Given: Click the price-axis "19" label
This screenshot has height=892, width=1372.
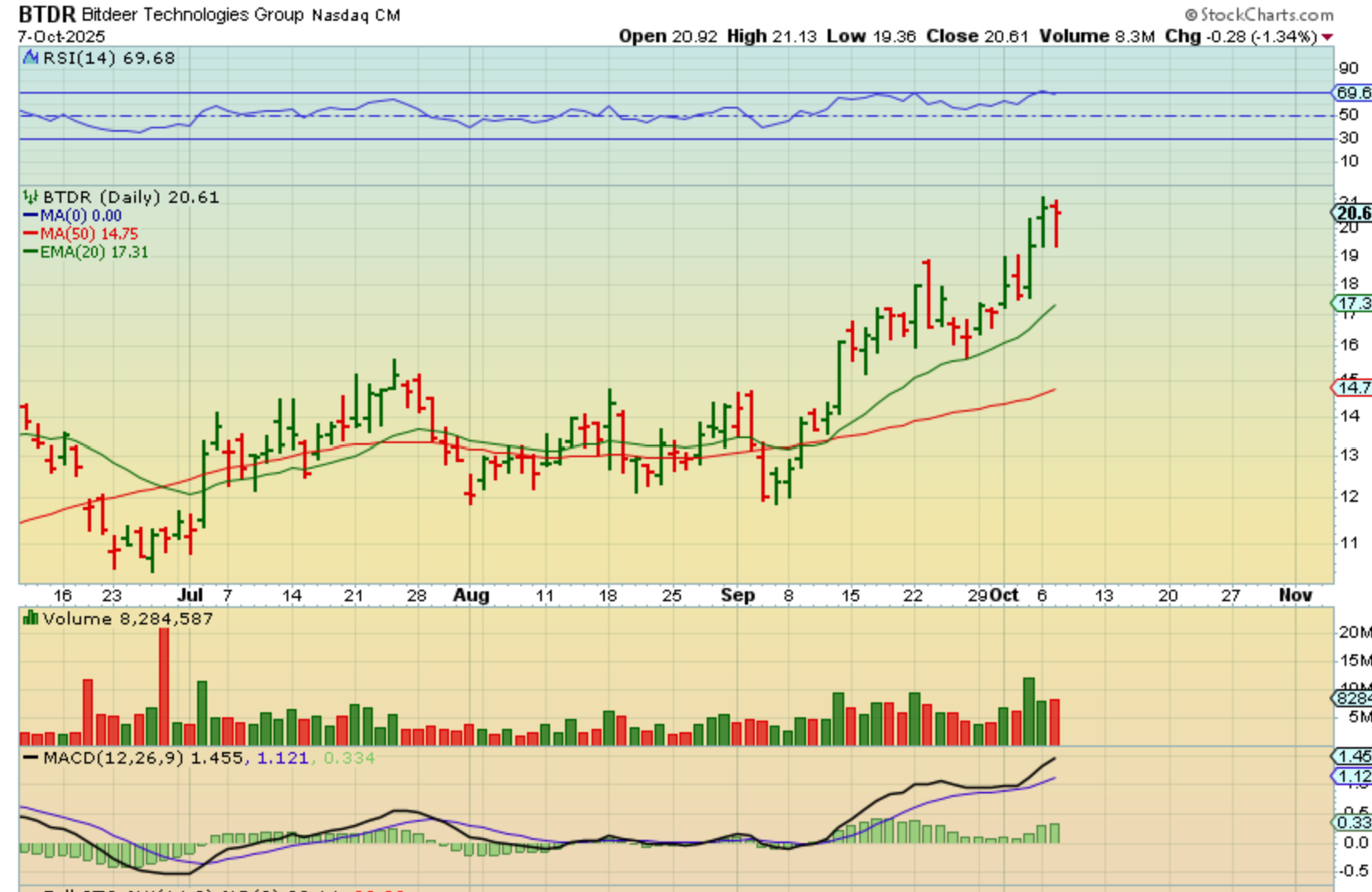Looking at the screenshot, I should 1350,256.
